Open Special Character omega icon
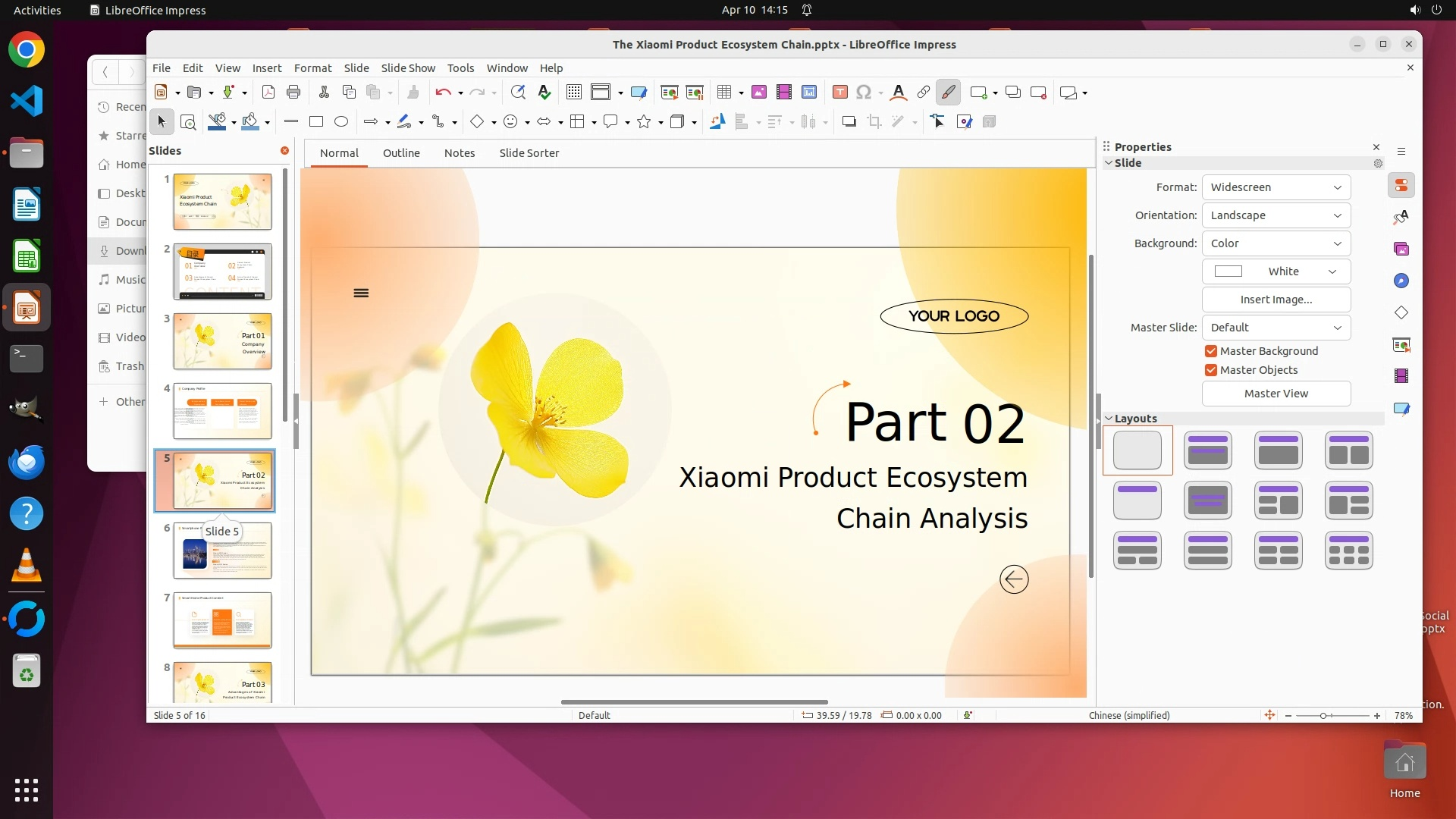 click(863, 93)
